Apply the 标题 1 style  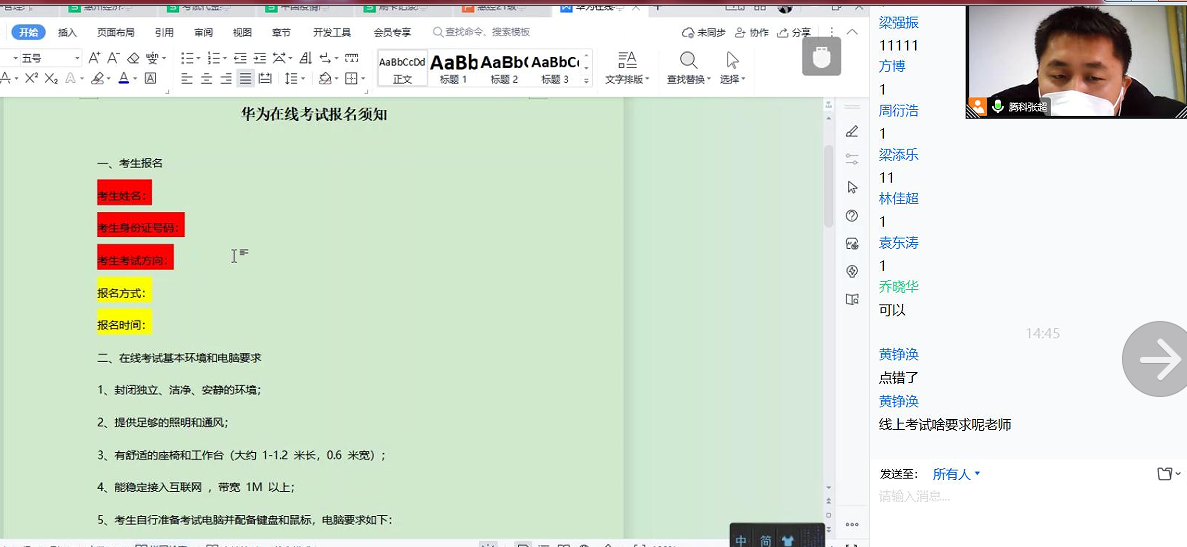pyautogui.click(x=453, y=68)
